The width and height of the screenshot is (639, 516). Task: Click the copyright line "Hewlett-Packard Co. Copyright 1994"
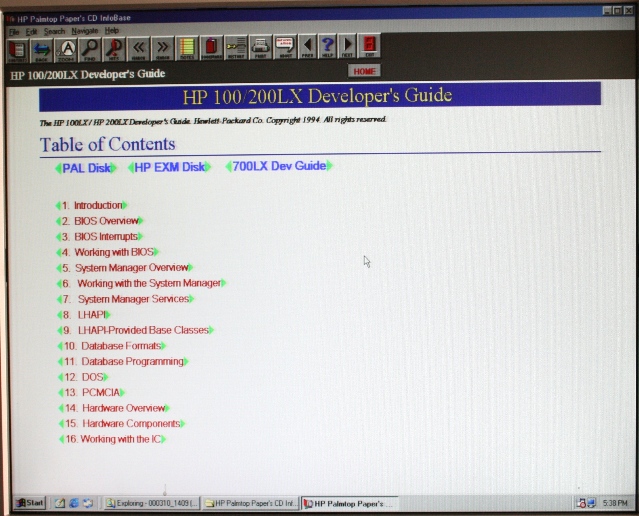(257, 120)
